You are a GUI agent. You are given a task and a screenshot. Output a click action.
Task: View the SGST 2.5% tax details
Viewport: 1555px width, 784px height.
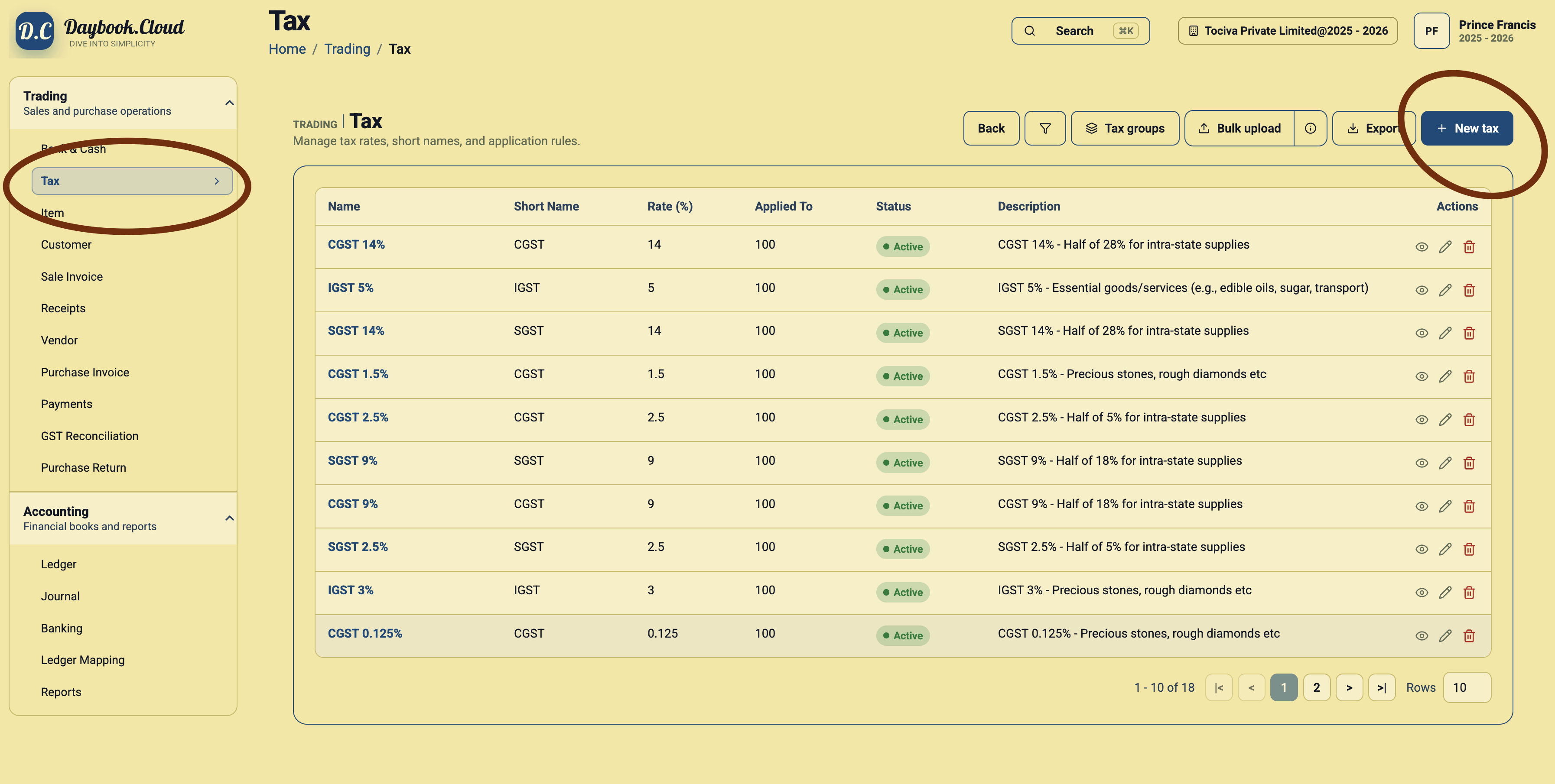(1422, 549)
